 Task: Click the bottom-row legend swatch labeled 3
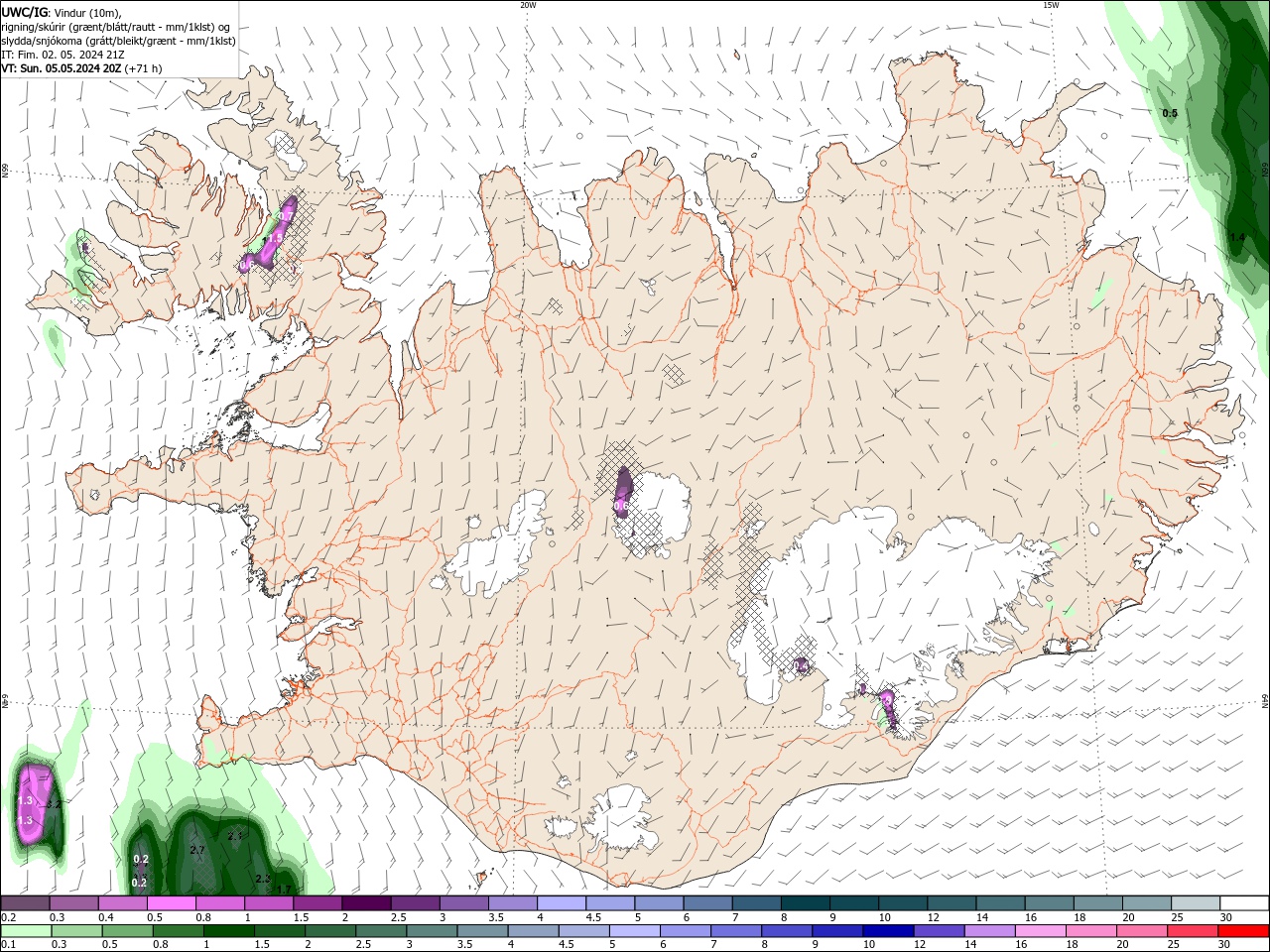(431, 931)
